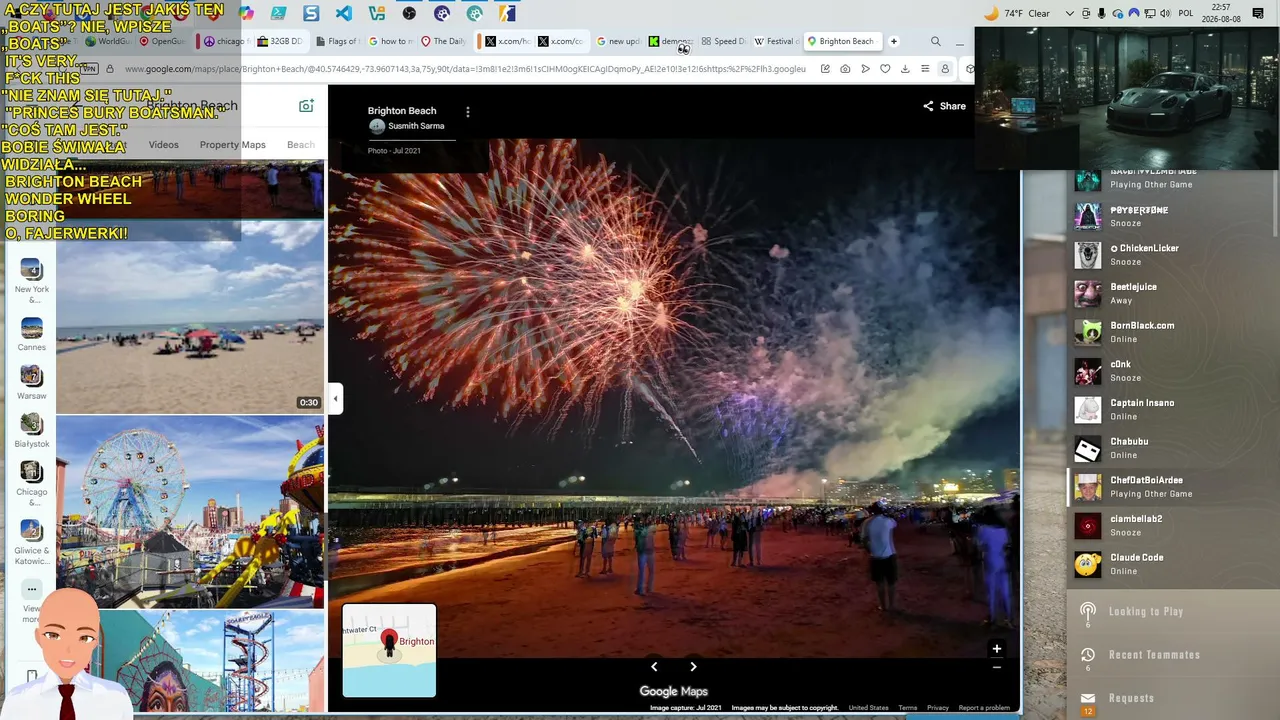
Task: Click the Google Maps logo under the photo
Action: [673, 691]
